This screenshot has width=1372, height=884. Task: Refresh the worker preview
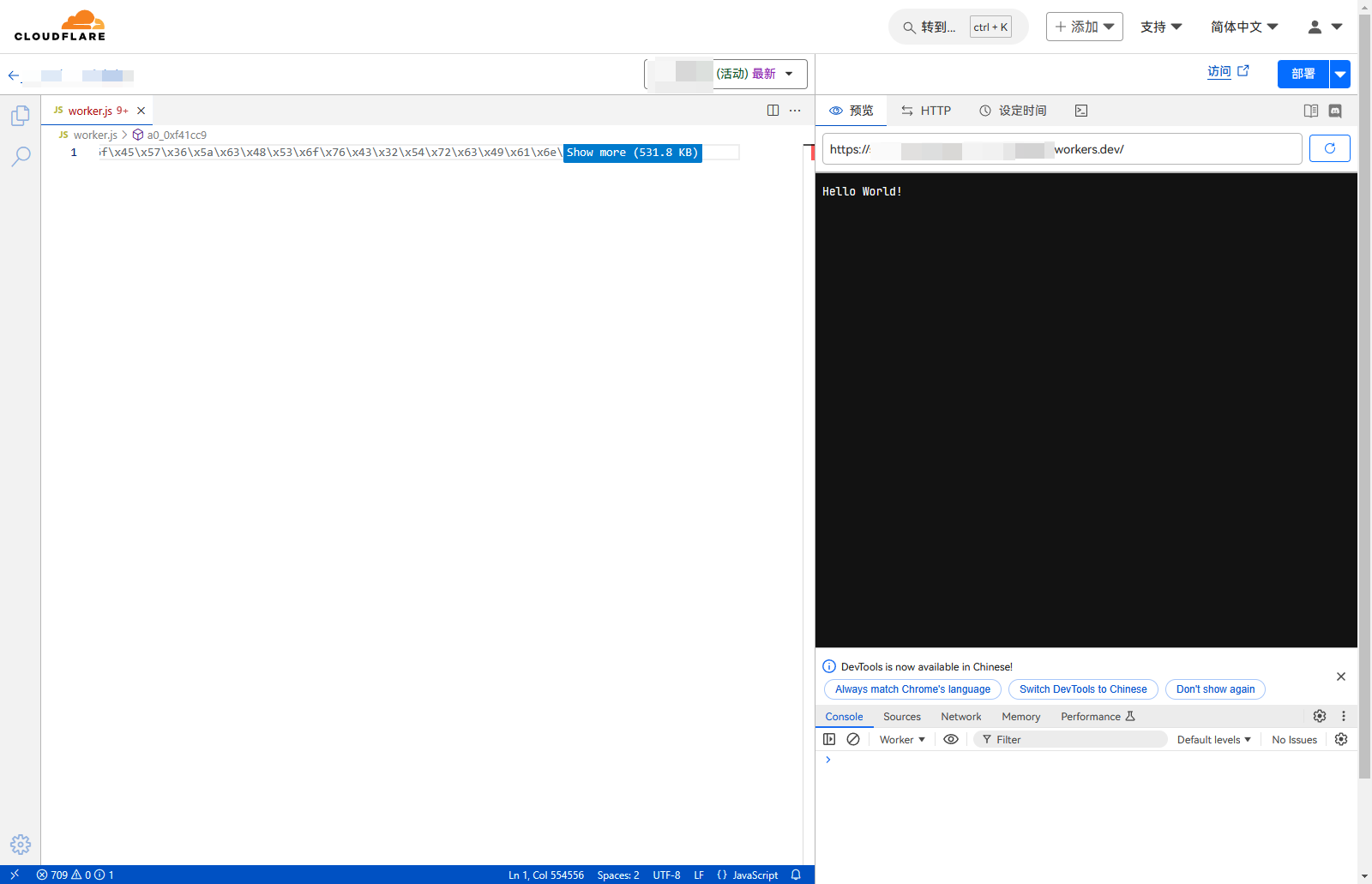1330,148
